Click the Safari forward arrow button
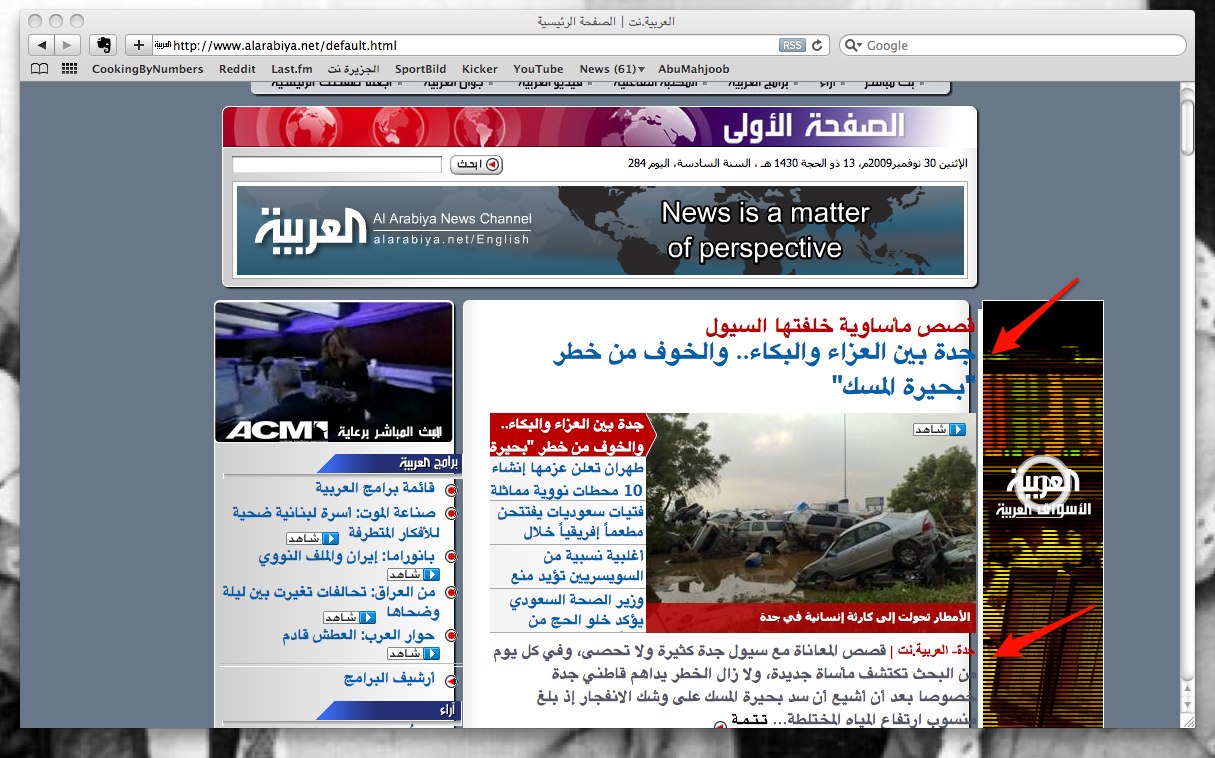Image resolution: width=1215 pixels, height=758 pixels. tap(67, 45)
